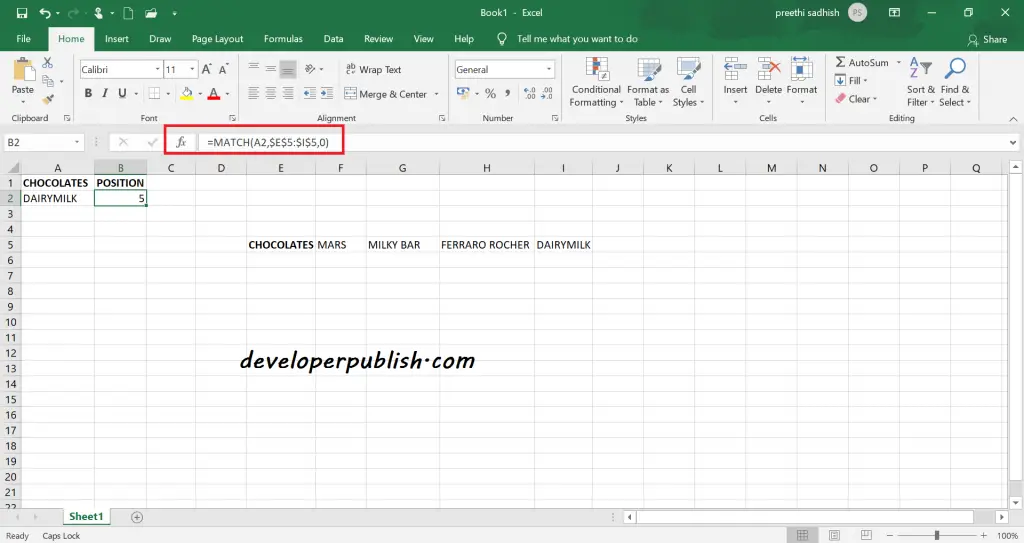This screenshot has width=1024, height=543.
Task: Add a new sheet with plus icon
Action: coord(136,517)
